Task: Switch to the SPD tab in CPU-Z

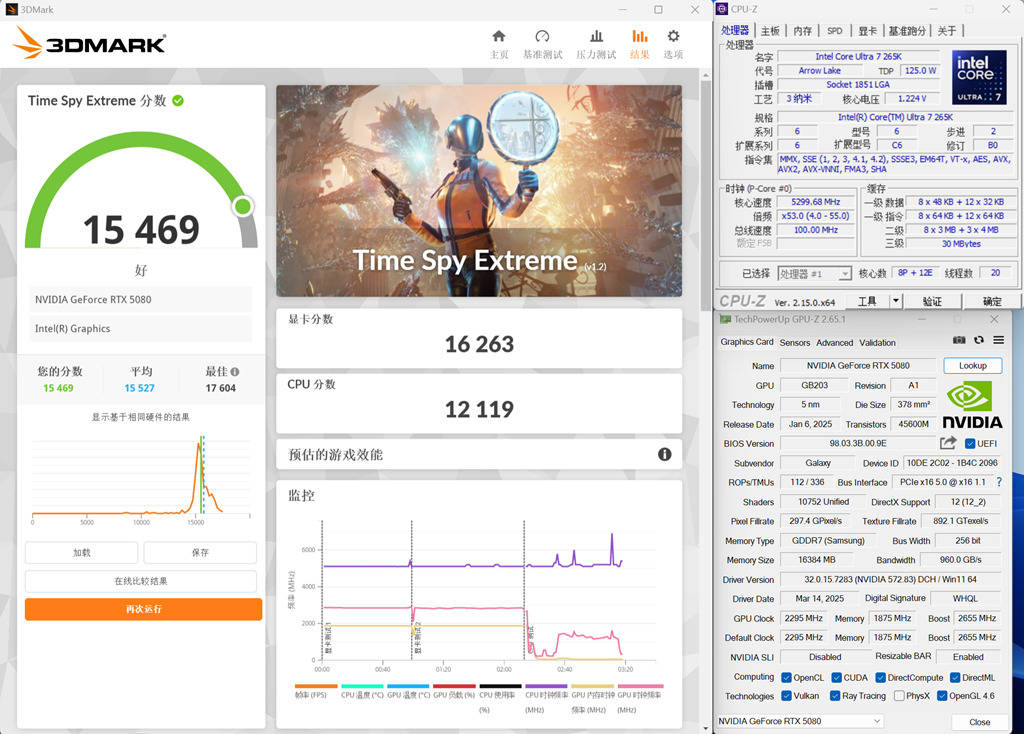Action: 835,31
